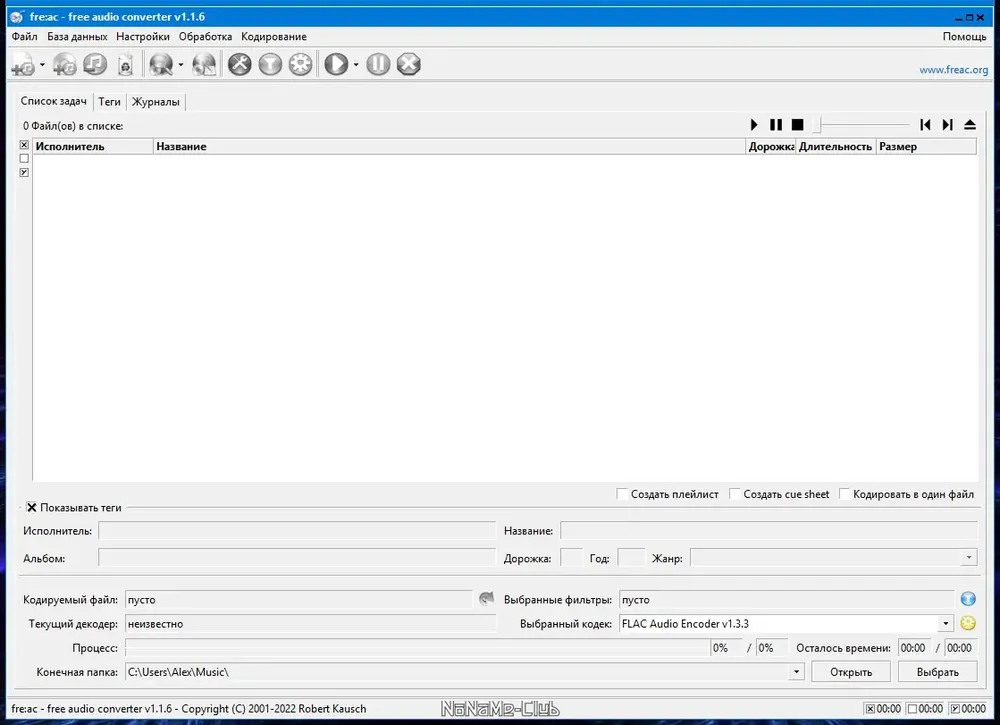This screenshot has height=725, width=1000.
Task: Skip to next track in player
Action: tap(948, 125)
